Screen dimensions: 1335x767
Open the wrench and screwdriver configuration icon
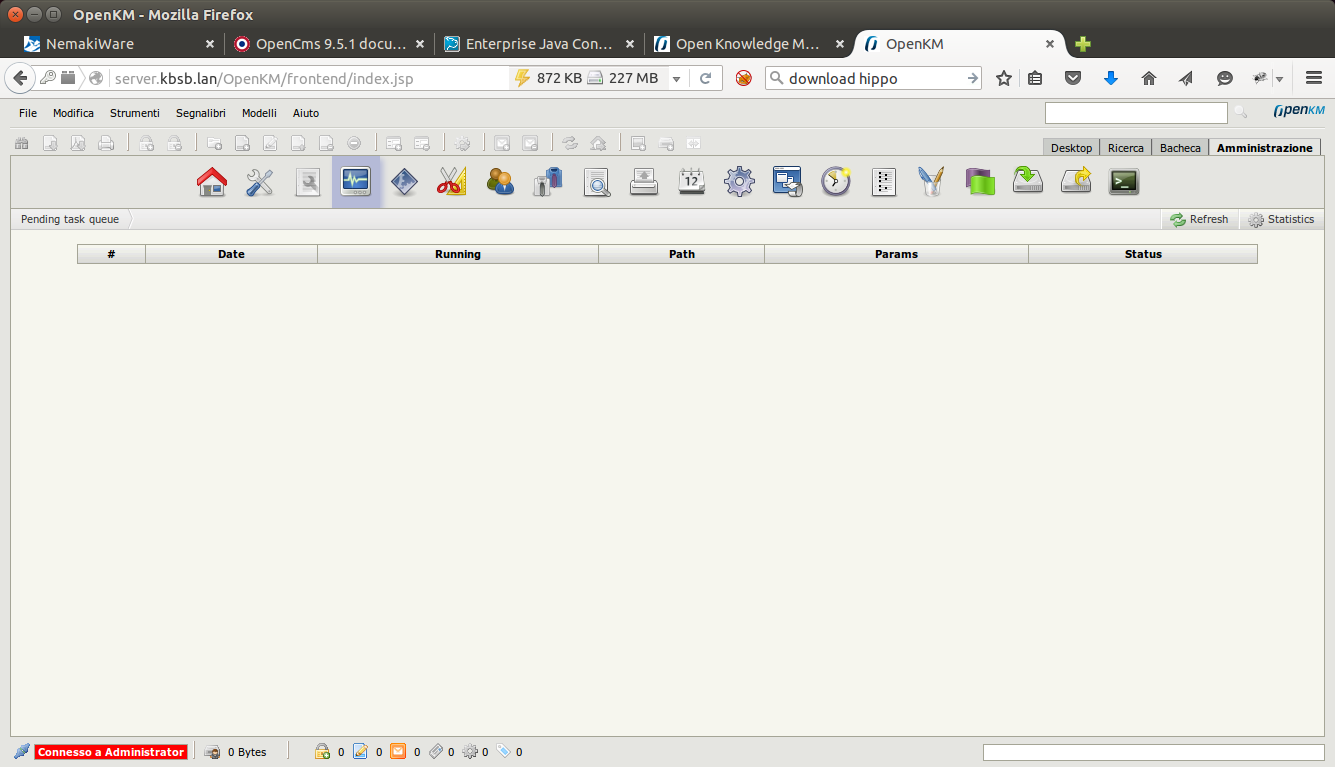pos(260,182)
